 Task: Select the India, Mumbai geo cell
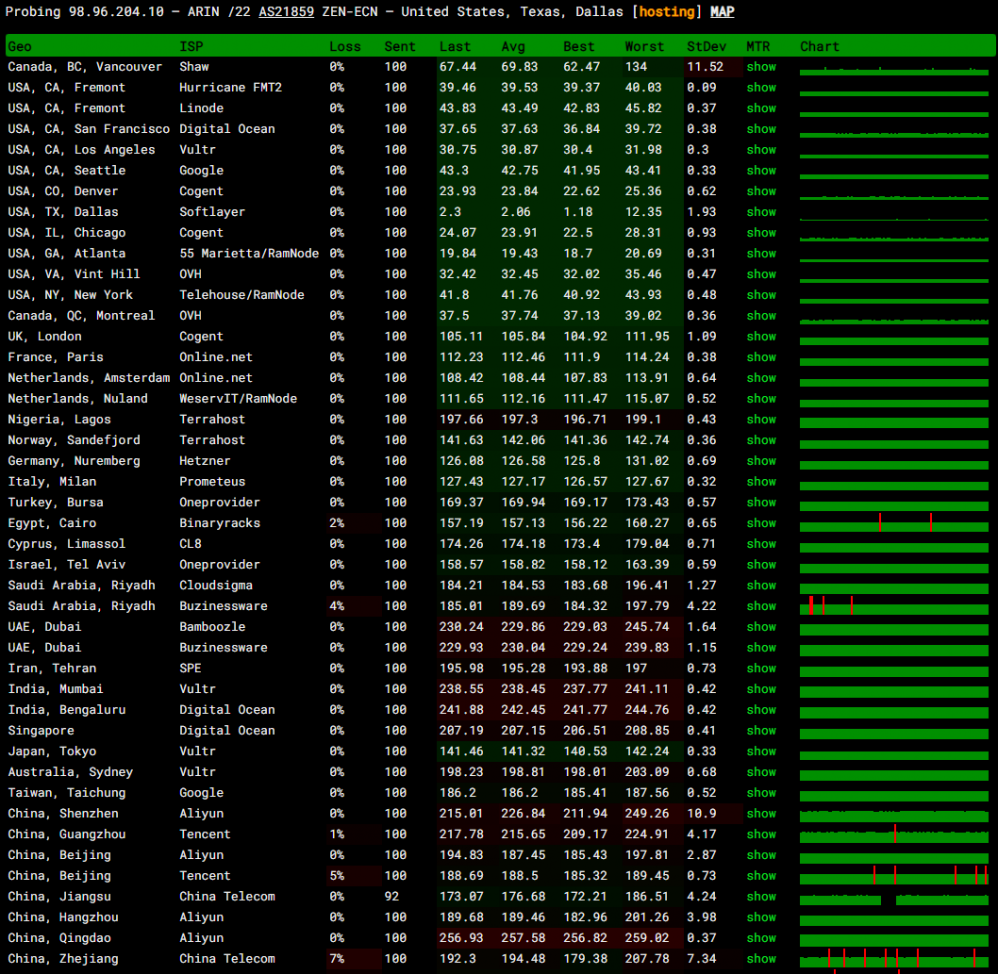coord(55,689)
